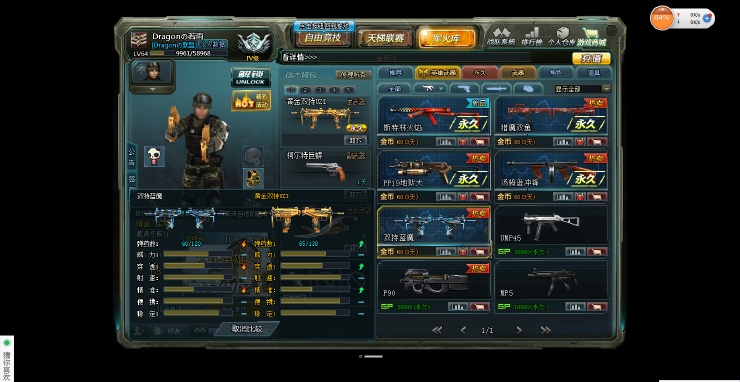Open the 排行榜 ranking bars icon
Screen dimensions: 740x382
click(532, 37)
